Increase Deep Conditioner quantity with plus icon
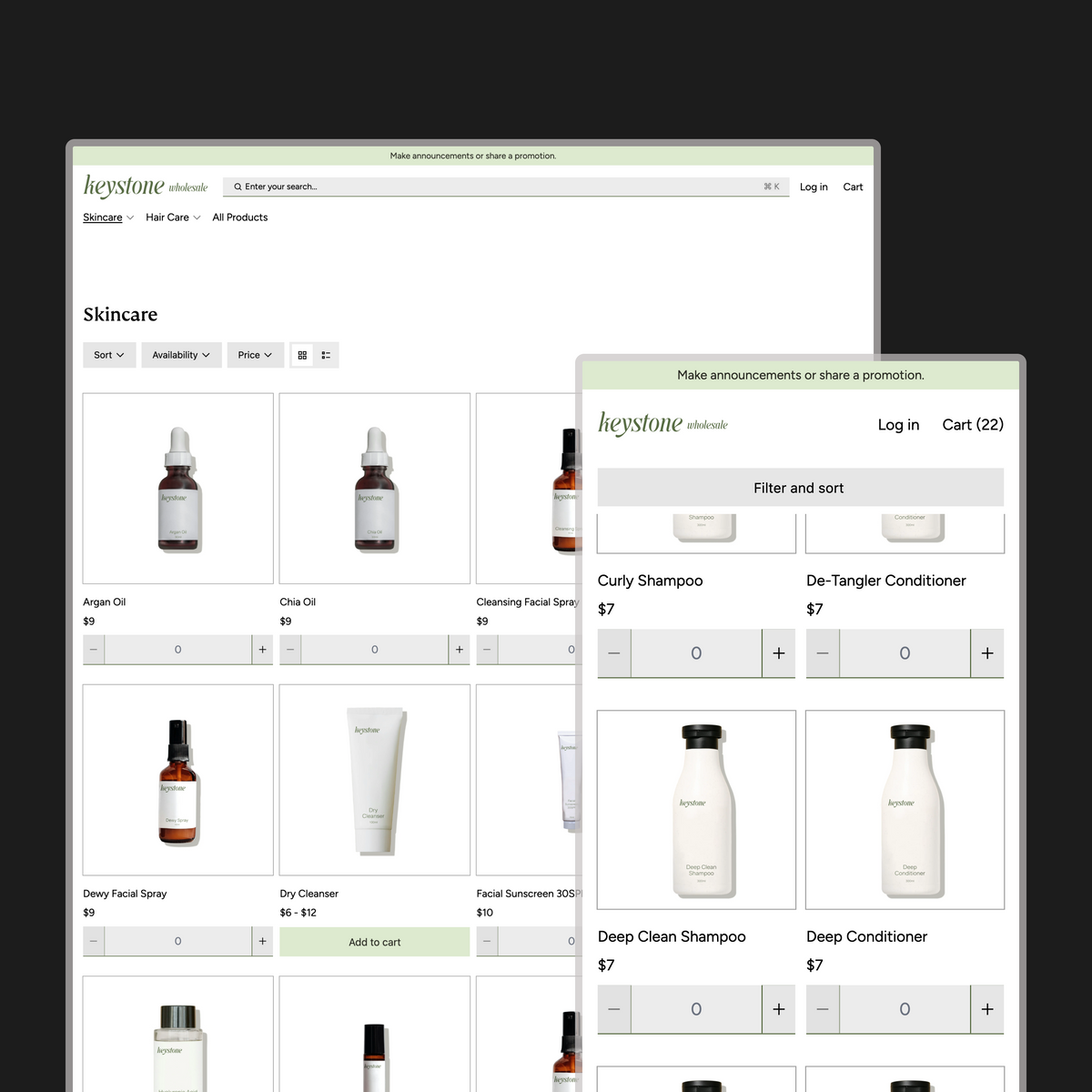 click(x=987, y=1008)
